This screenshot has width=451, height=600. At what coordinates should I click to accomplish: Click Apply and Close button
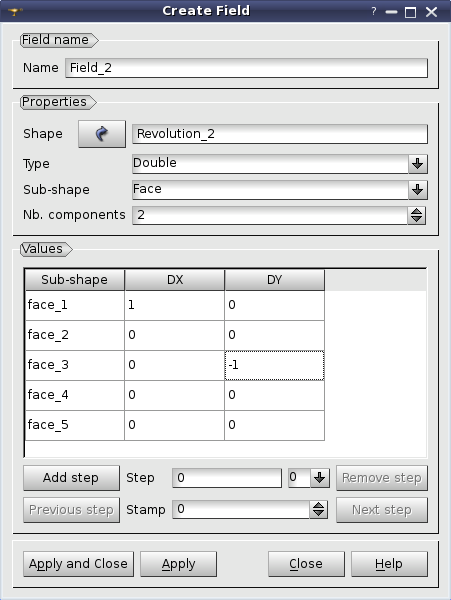(x=78, y=564)
